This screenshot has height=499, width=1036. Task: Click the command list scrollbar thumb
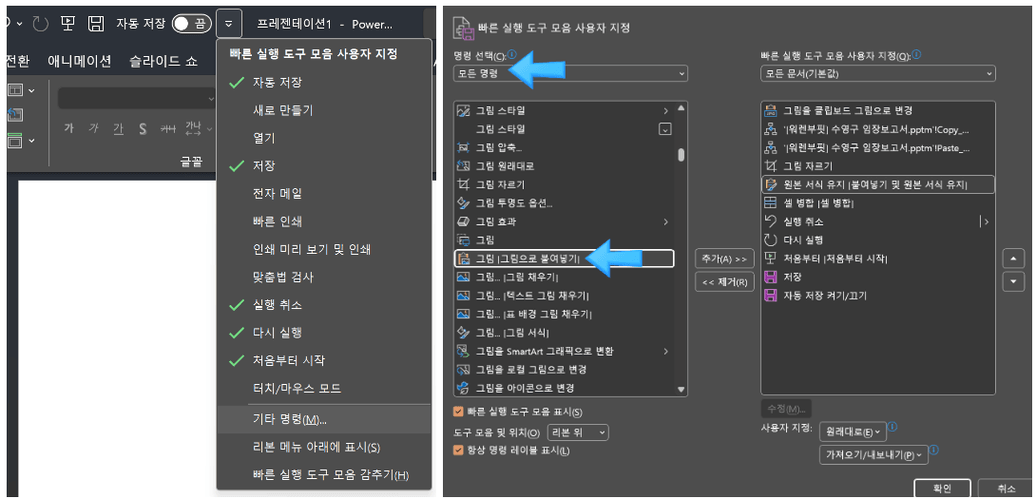pos(681,155)
